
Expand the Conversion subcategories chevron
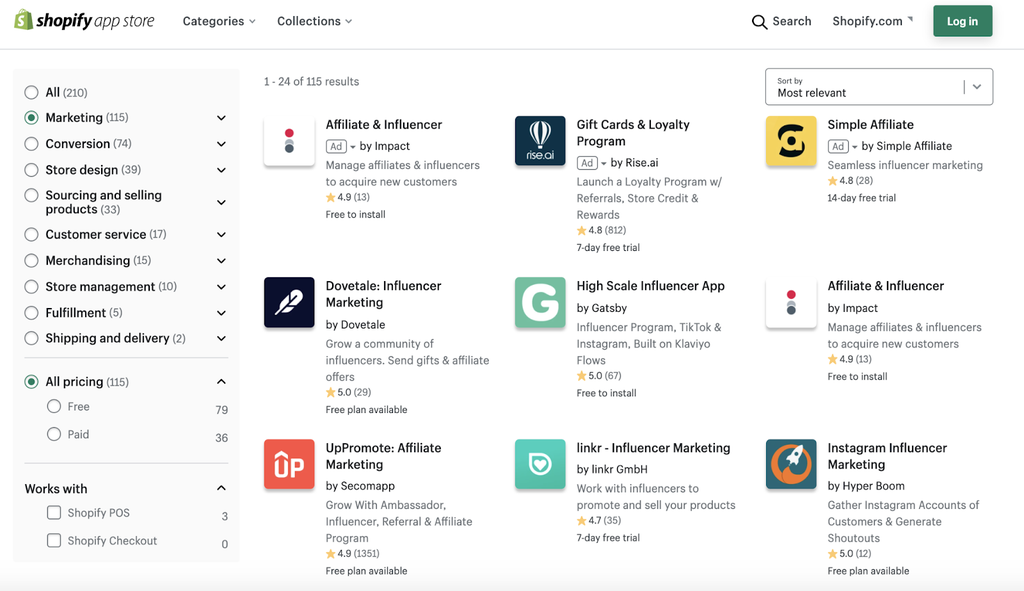[221, 144]
